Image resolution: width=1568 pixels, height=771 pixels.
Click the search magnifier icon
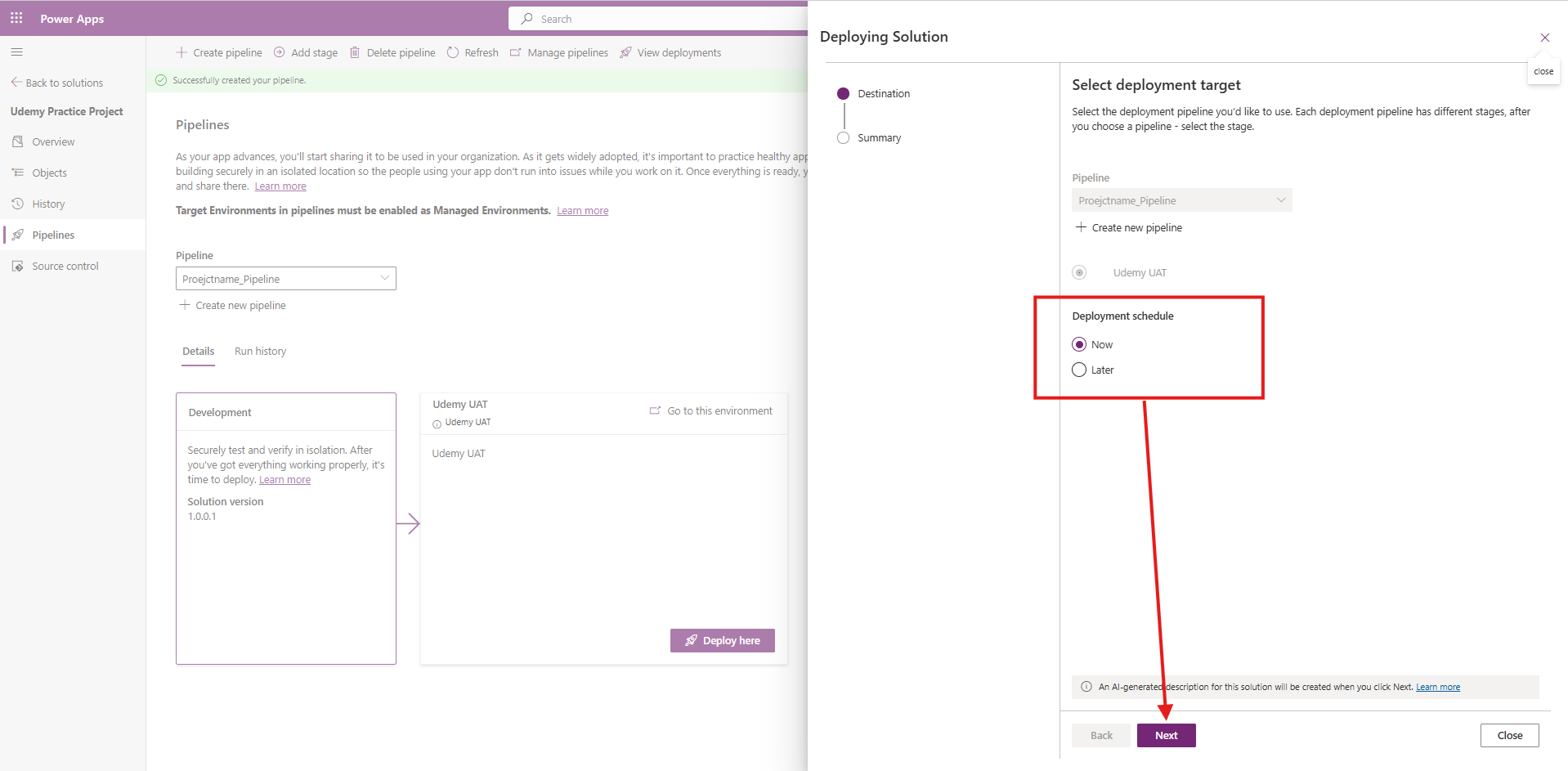(x=527, y=19)
